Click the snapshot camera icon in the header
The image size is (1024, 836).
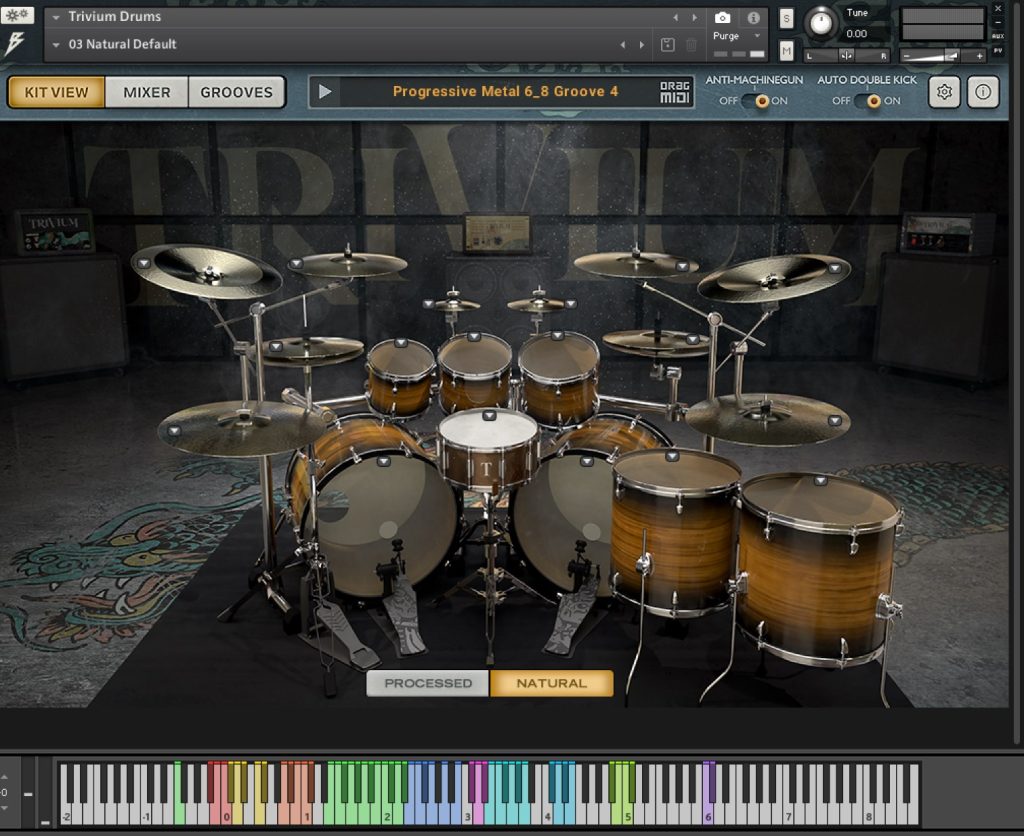(721, 18)
